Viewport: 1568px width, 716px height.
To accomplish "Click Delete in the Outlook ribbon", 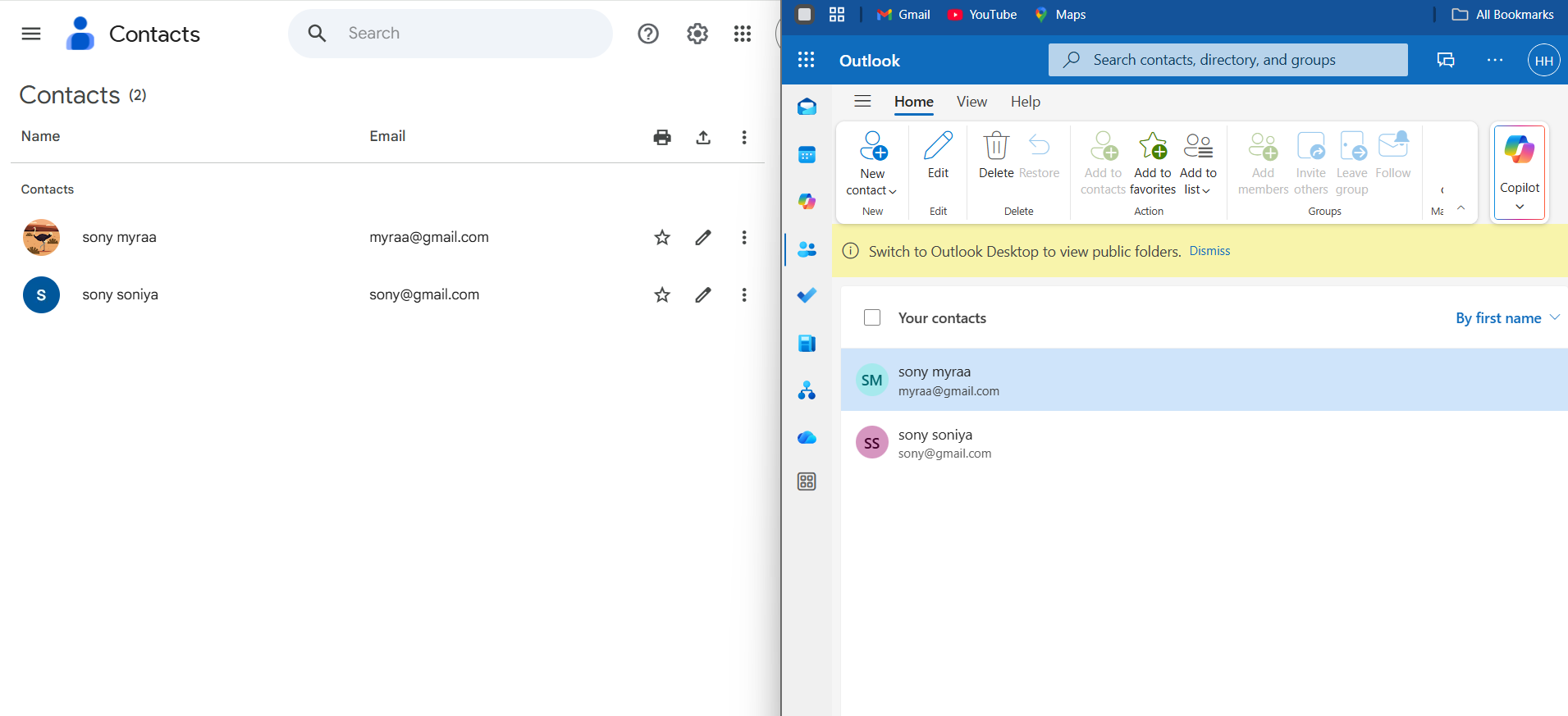I will coord(996,156).
